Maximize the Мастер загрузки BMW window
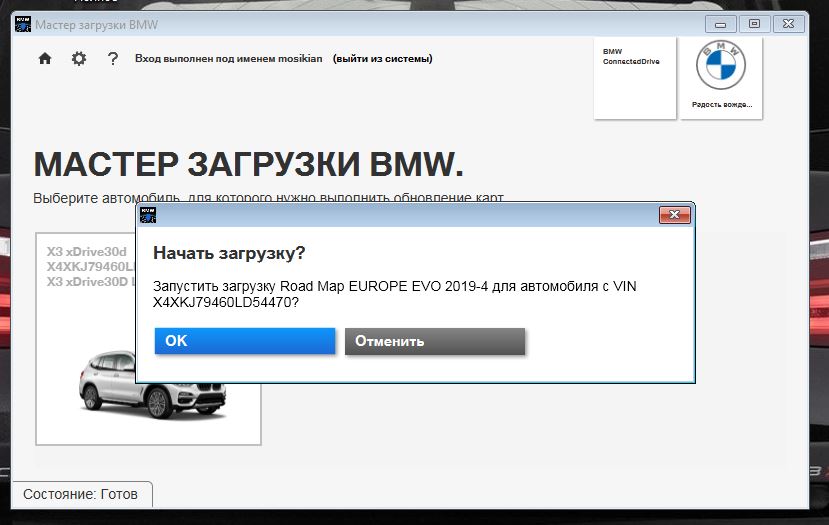 tap(754, 24)
